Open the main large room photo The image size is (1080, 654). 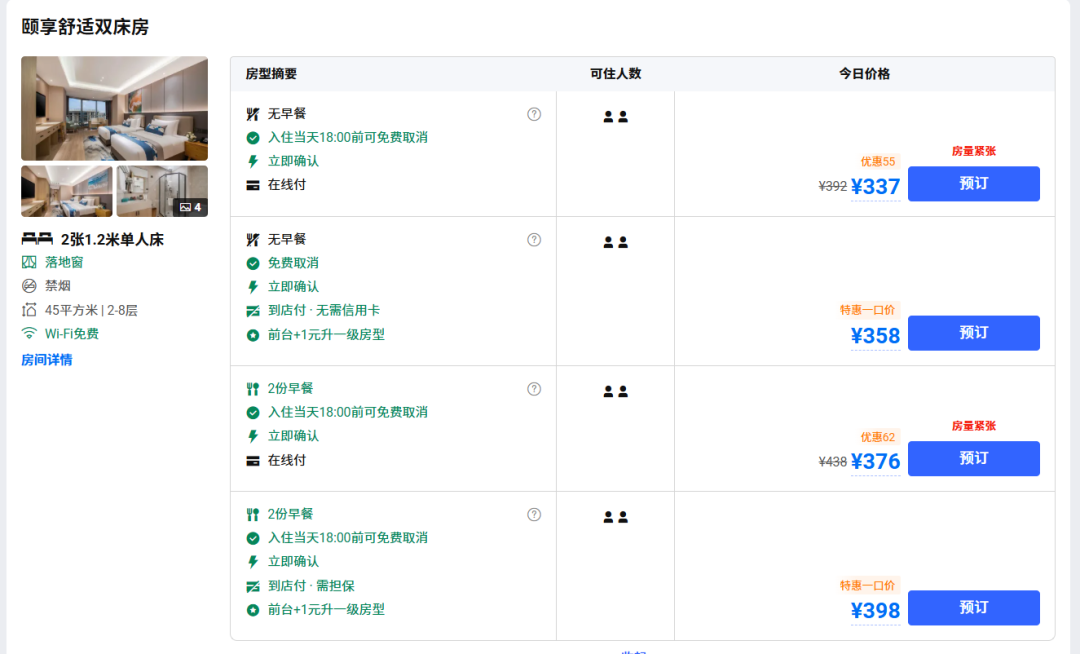114,108
